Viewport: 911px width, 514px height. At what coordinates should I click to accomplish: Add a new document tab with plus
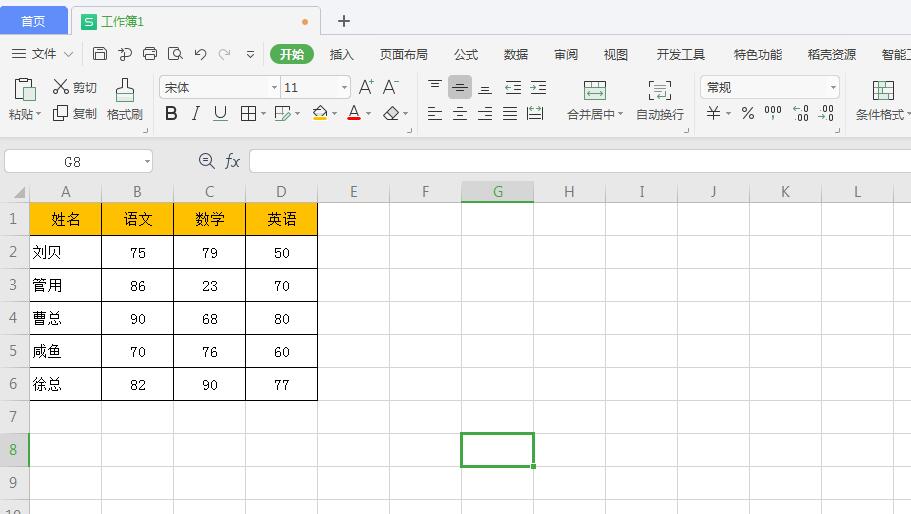pos(344,21)
